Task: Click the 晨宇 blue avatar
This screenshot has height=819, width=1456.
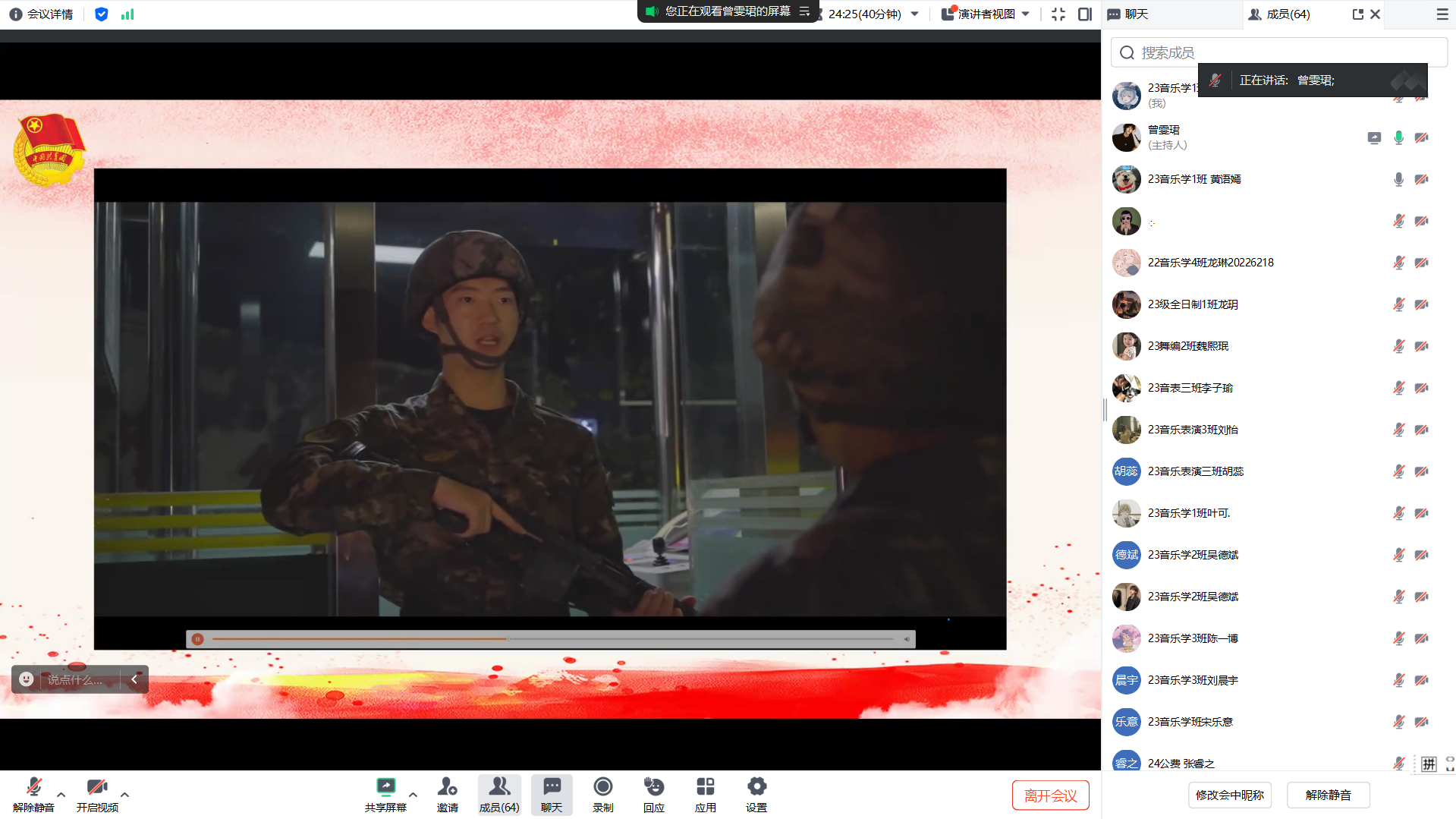Action: tap(1126, 680)
